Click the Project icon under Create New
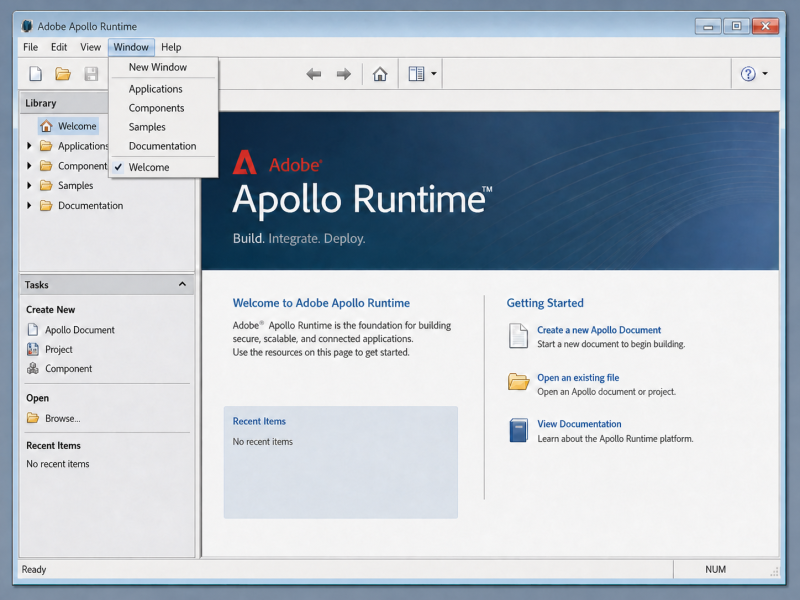Screen dimensions: 800x600 [x=33, y=349]
